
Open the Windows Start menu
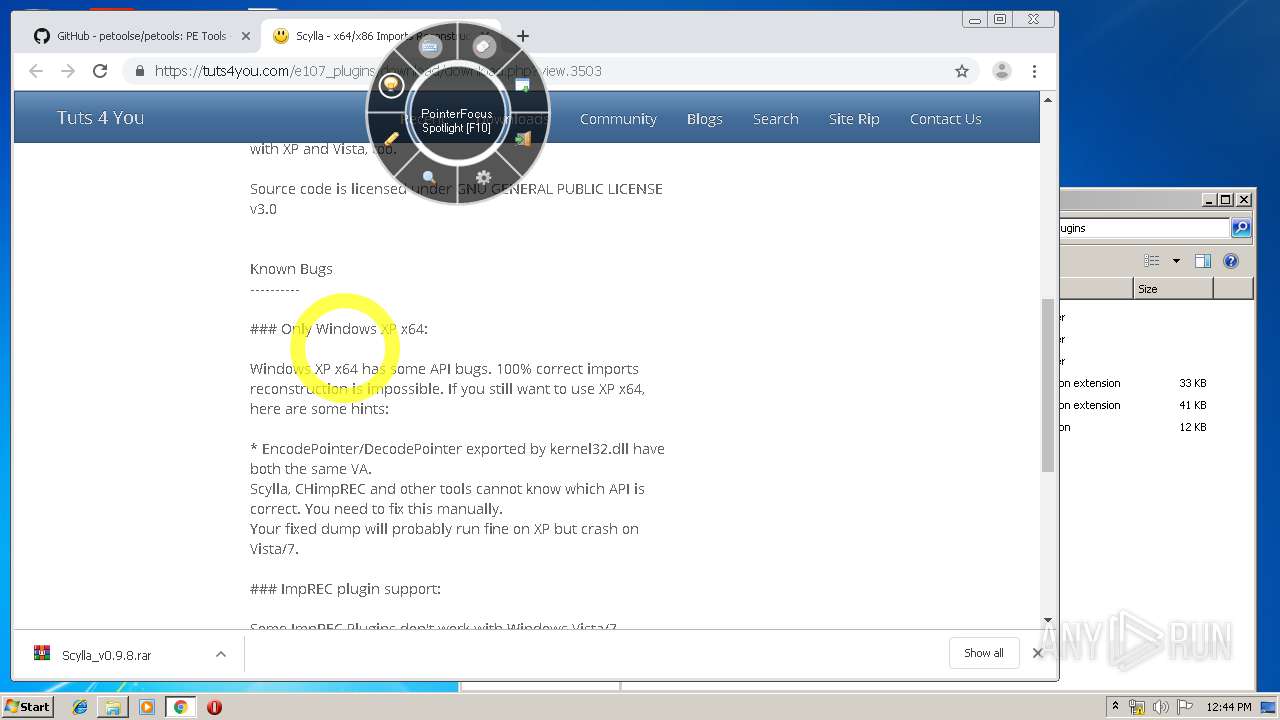coord(28,706)
